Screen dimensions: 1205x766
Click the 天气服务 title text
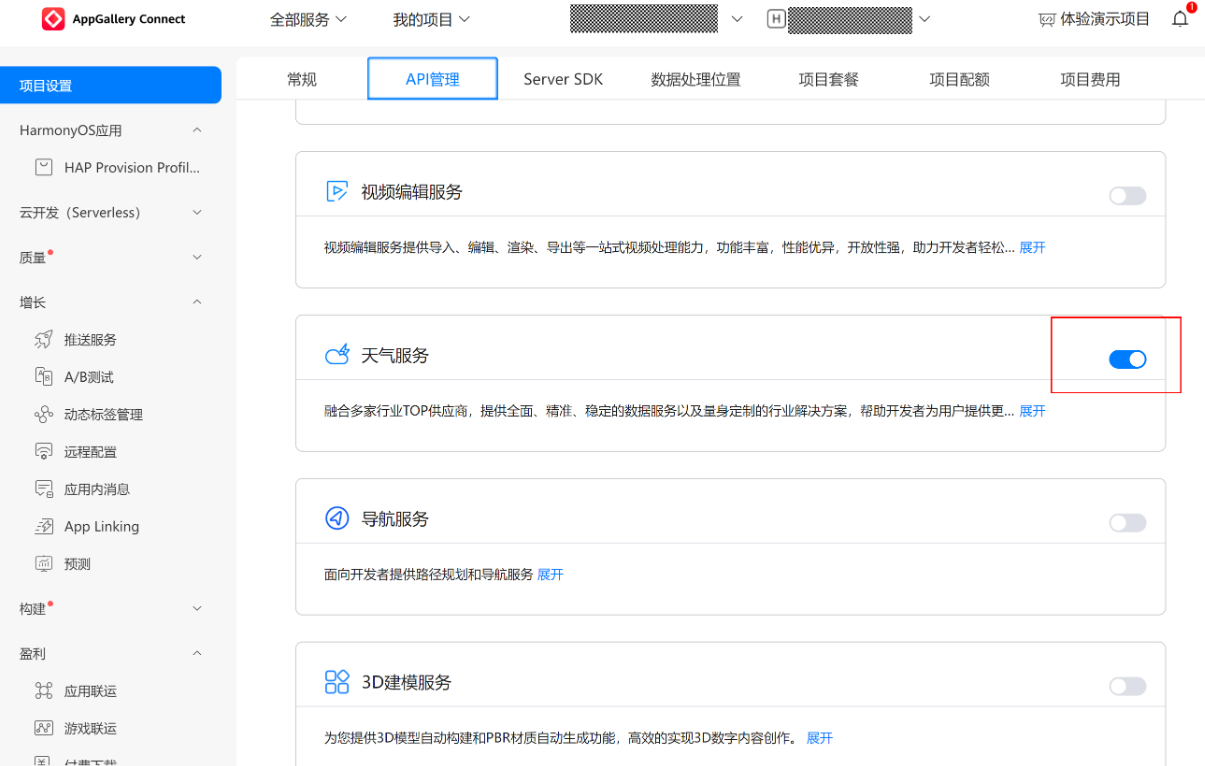[395, 355]
